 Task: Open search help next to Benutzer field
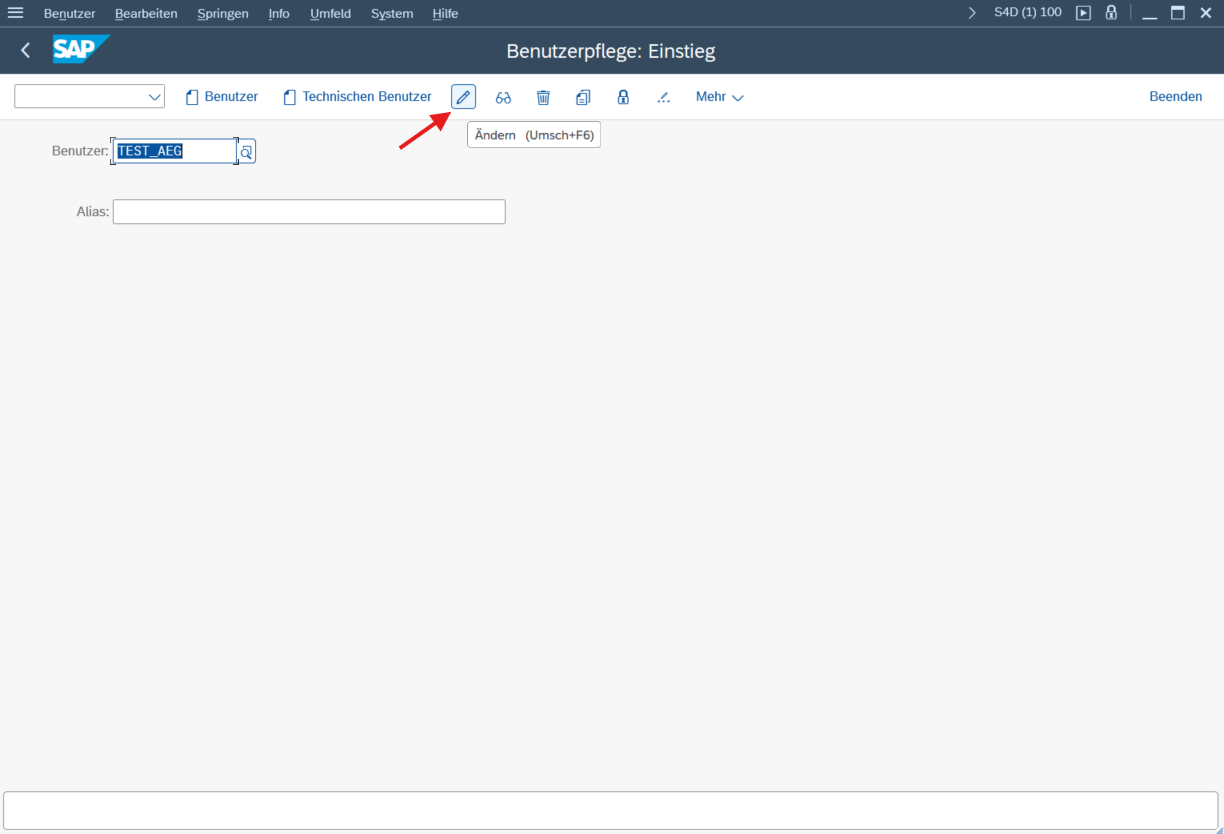246,152
